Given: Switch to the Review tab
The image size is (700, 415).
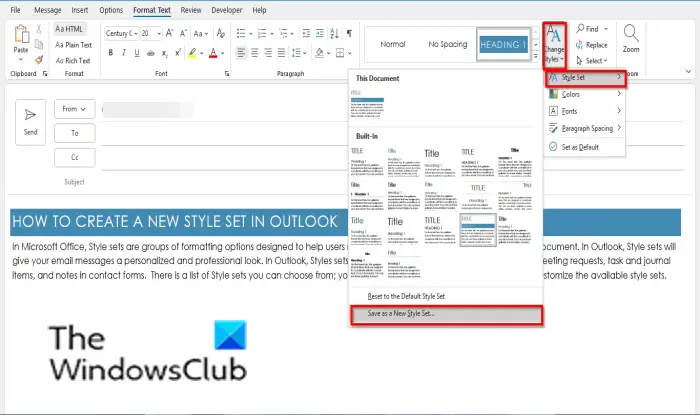Looking at the screenshot, I should coord(191,9).
